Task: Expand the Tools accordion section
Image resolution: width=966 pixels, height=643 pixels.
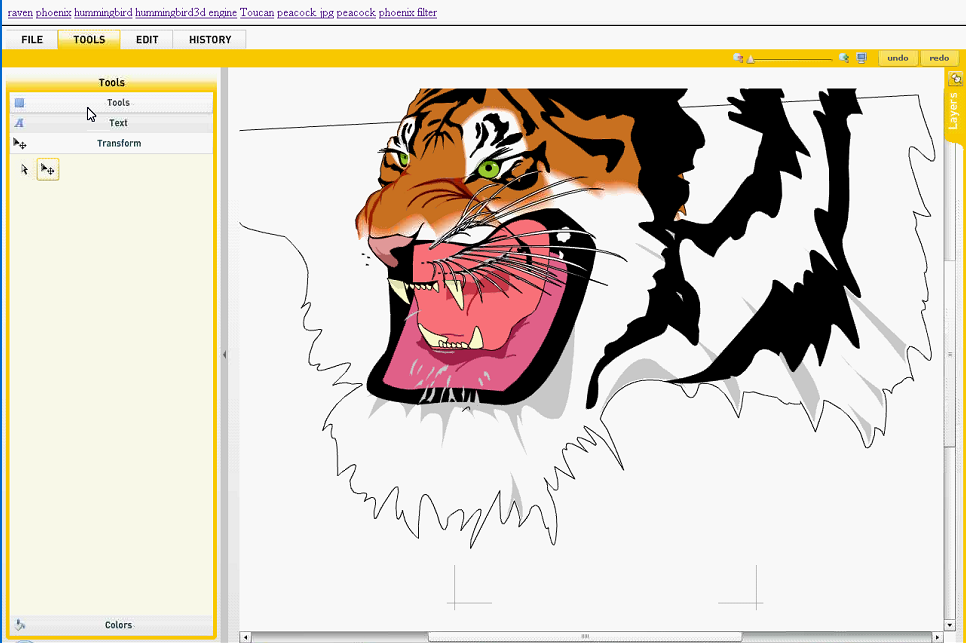Action: 112,103
